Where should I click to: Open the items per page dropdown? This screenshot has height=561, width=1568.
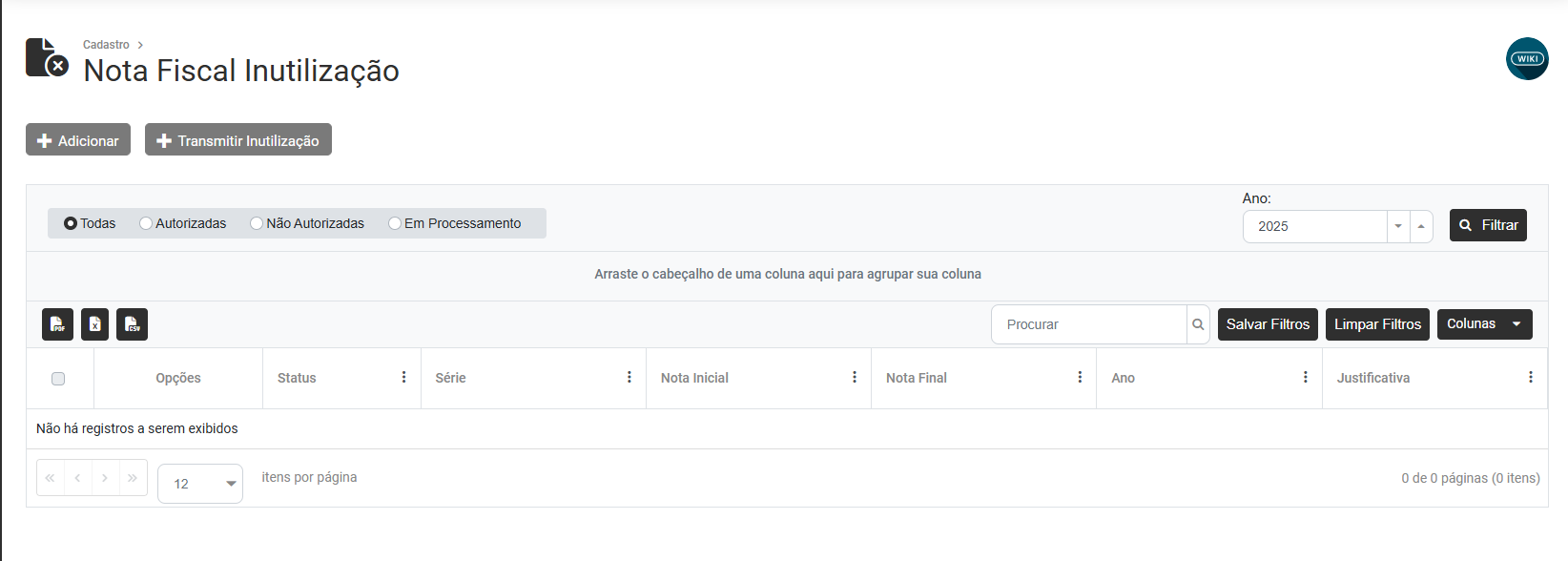tap(230, 484)
